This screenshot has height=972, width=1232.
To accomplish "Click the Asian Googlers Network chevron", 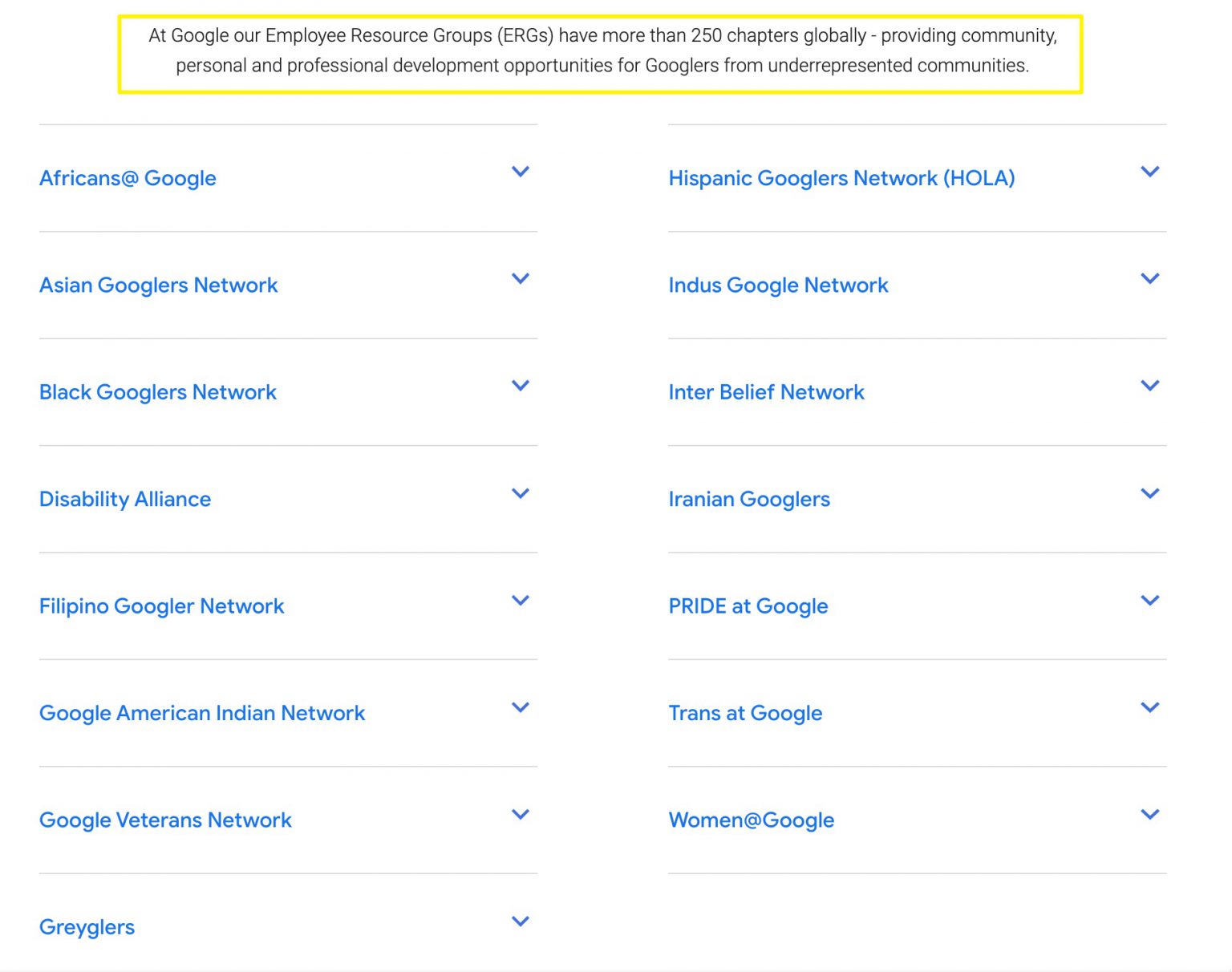I will (521, 278).
